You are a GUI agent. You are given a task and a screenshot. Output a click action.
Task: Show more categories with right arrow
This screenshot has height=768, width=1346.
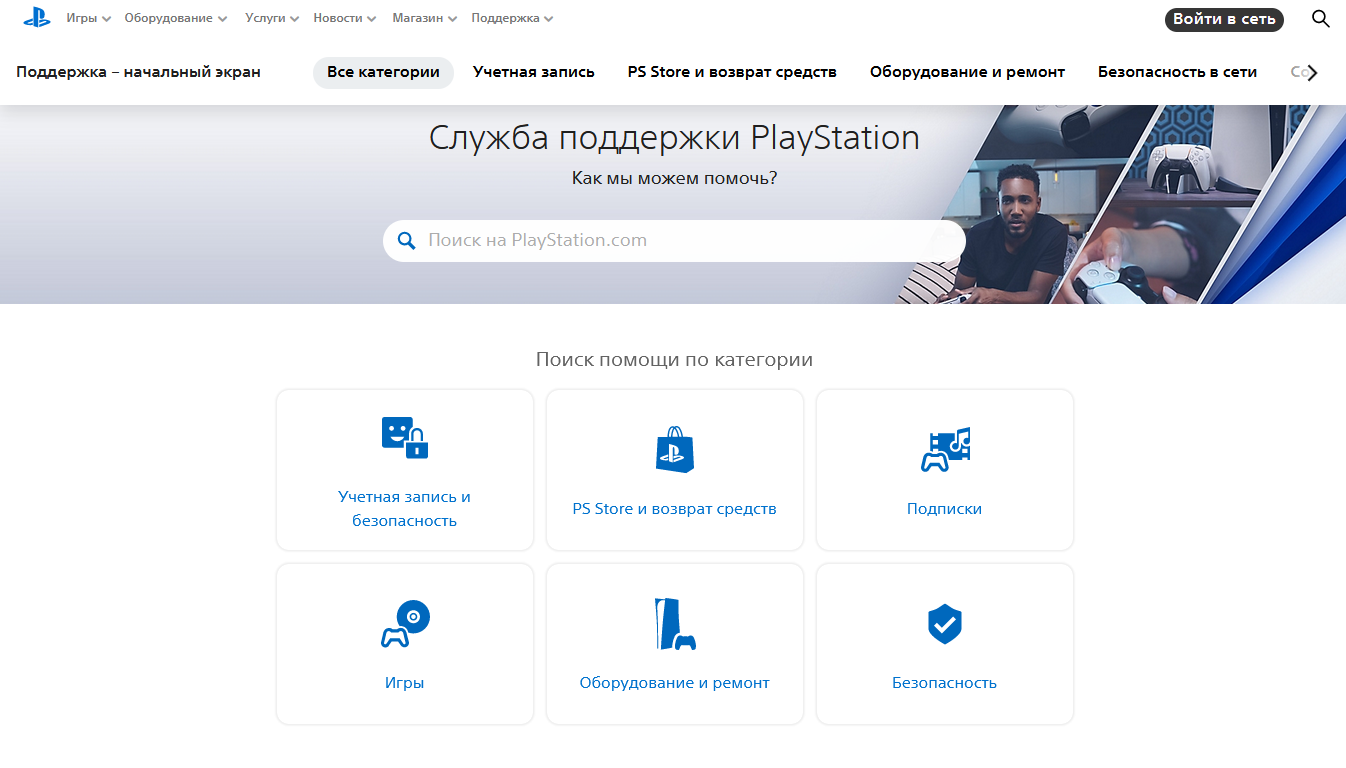[1313, 72]
